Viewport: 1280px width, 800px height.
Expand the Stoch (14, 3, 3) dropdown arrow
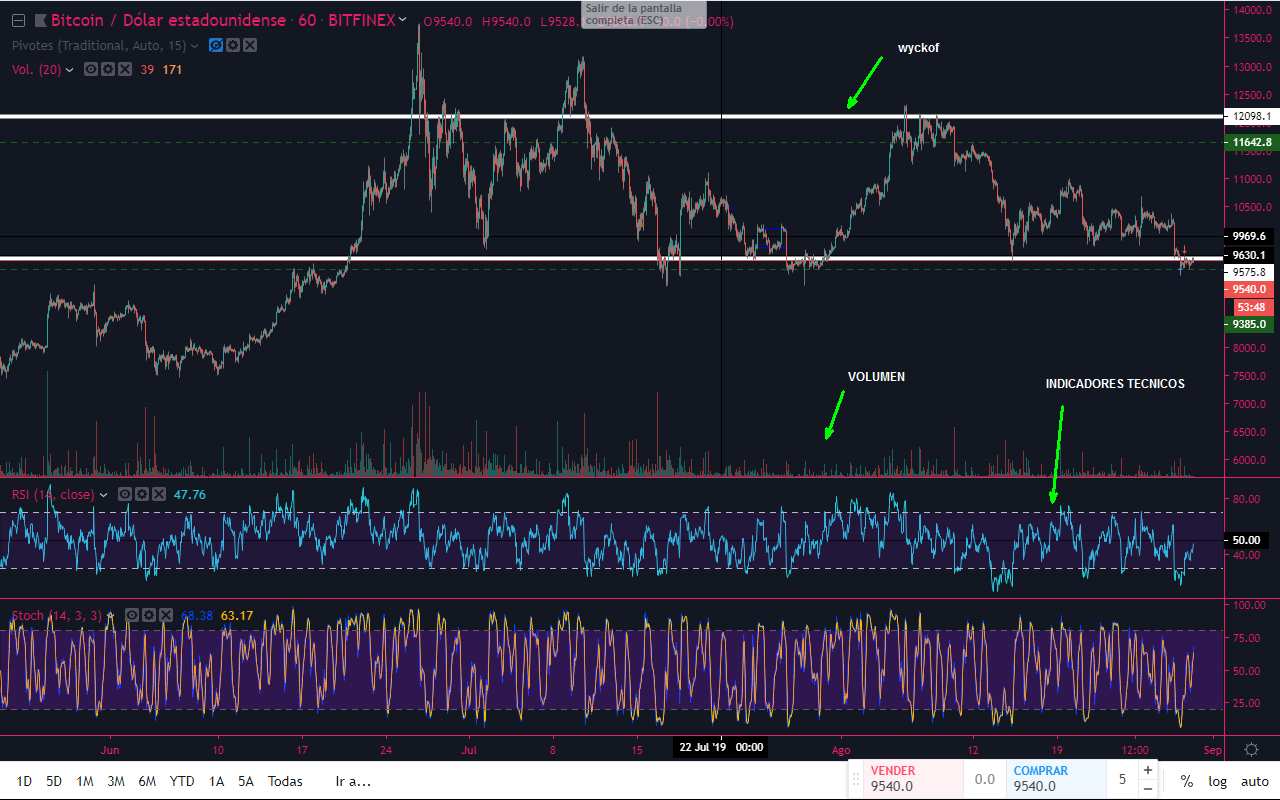coord(110,615)
